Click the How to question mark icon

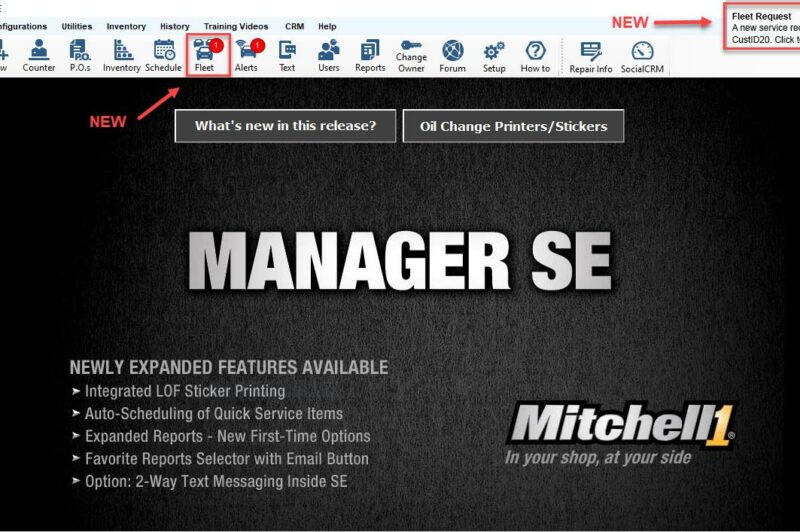535,56
